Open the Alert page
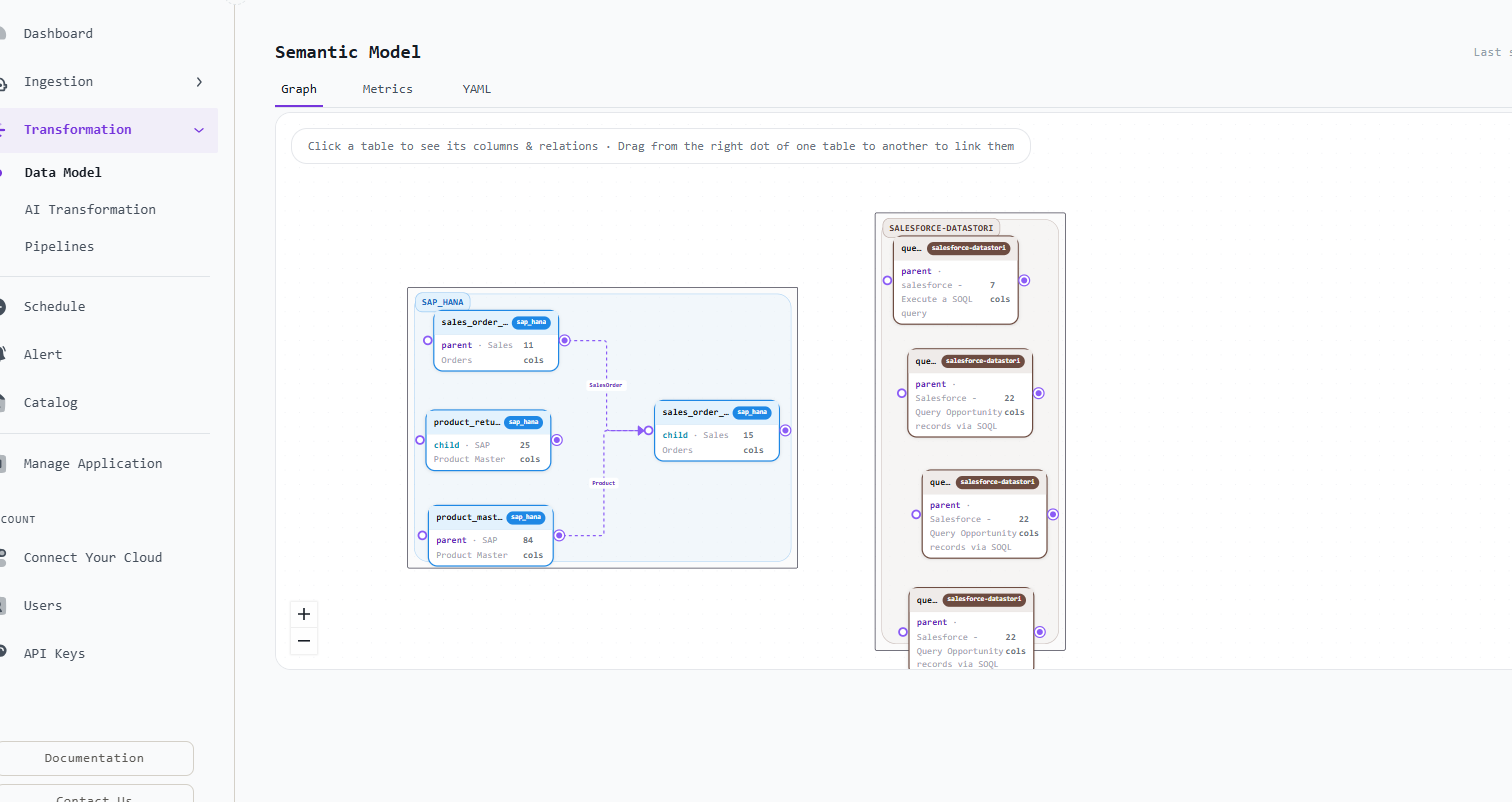 coord(43,355)
